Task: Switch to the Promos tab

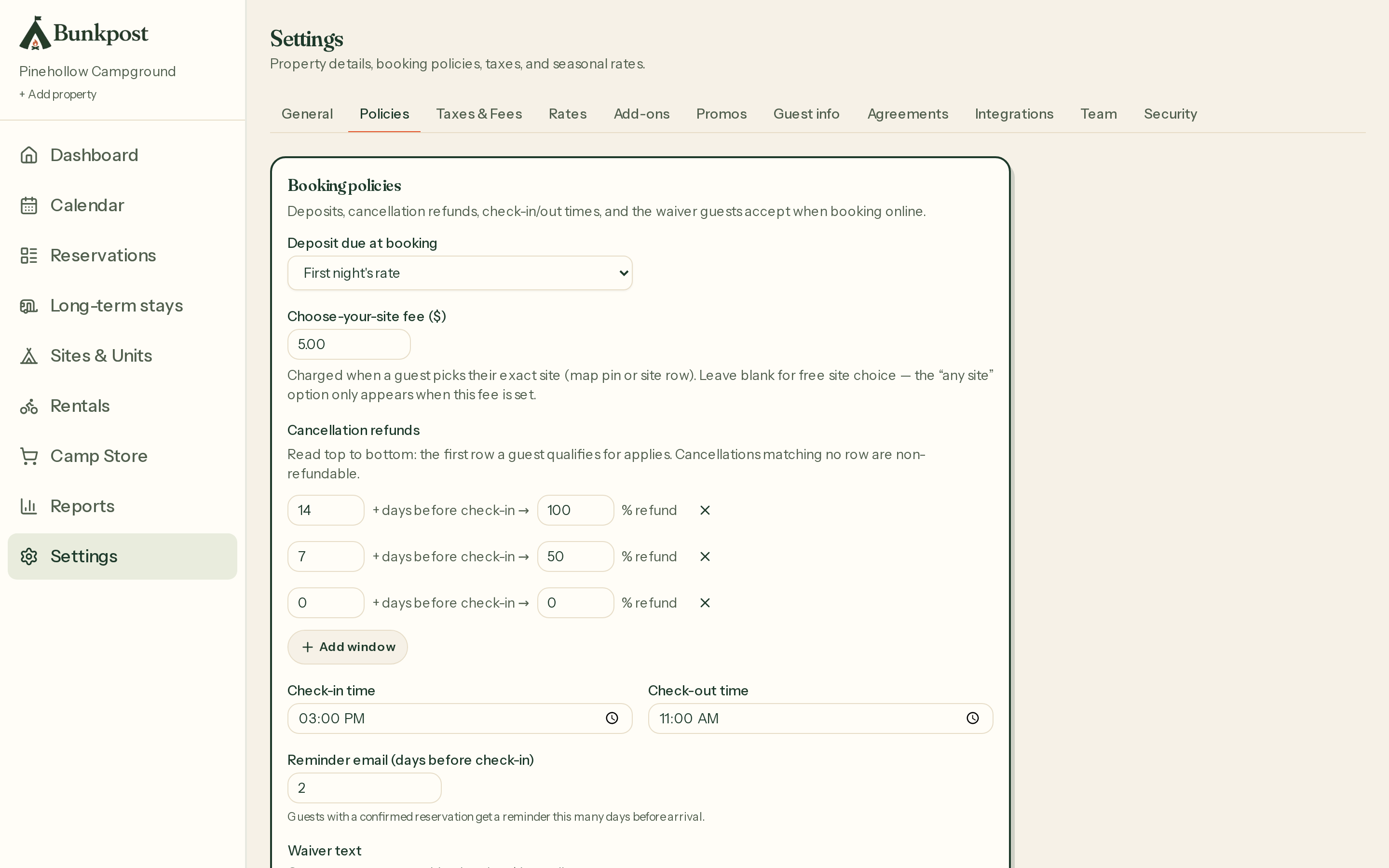Action: (x=721, y=114)
